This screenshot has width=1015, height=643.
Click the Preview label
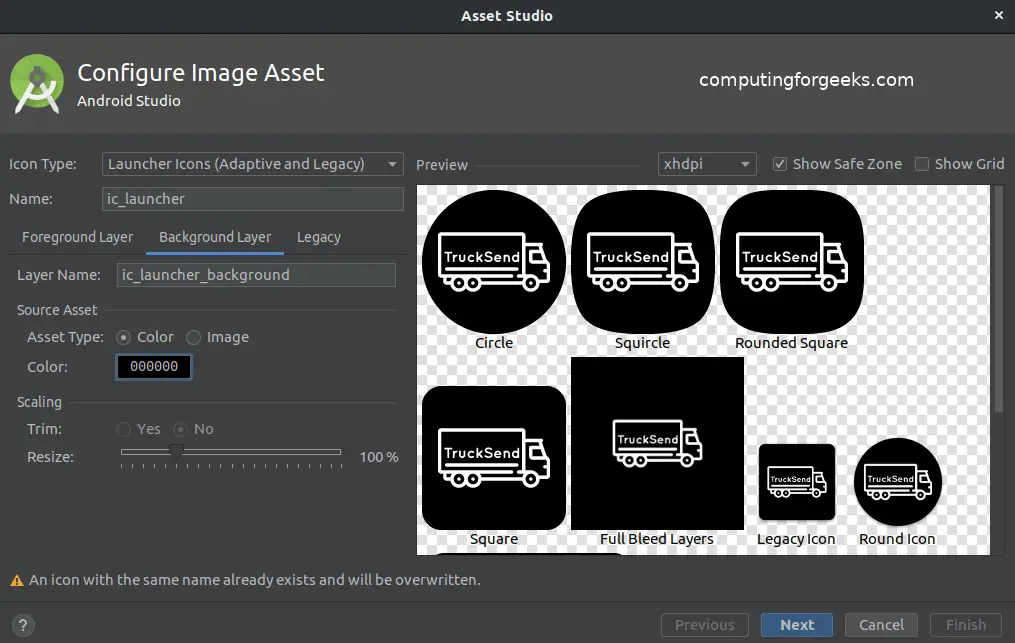coord(441,165)
